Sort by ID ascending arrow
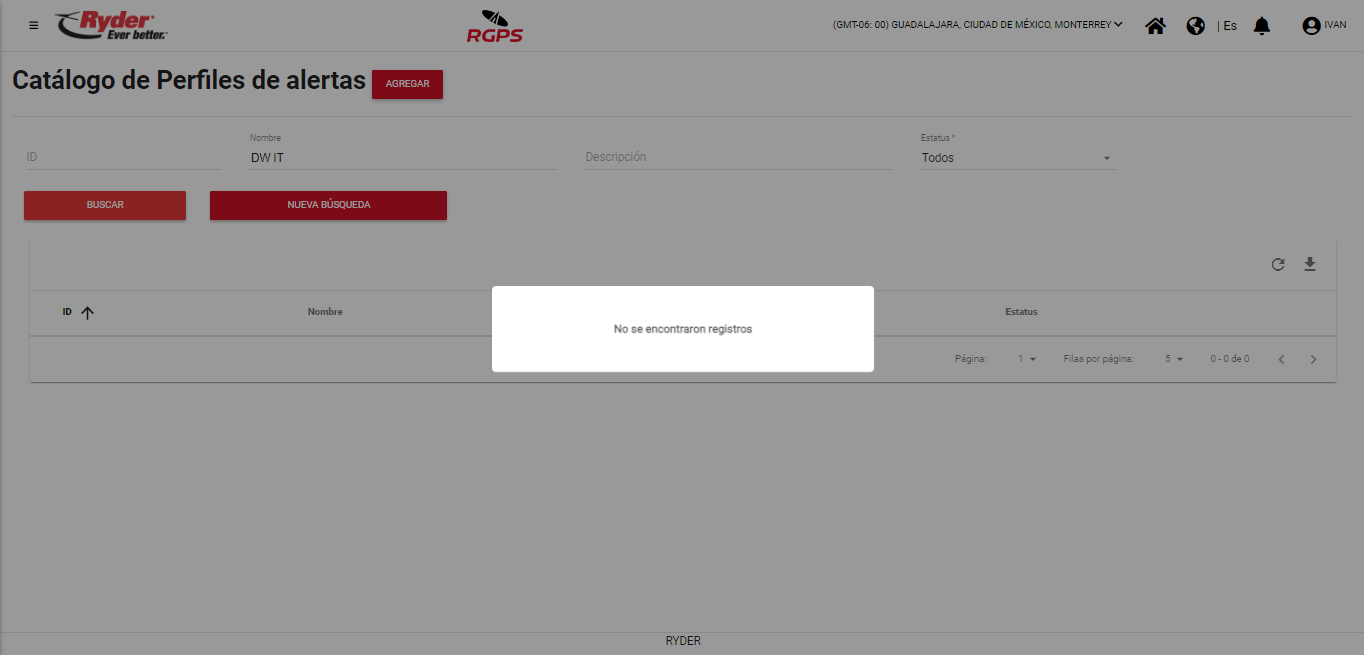This screenshot has width=1364, height=655. (x=87, y=313)
